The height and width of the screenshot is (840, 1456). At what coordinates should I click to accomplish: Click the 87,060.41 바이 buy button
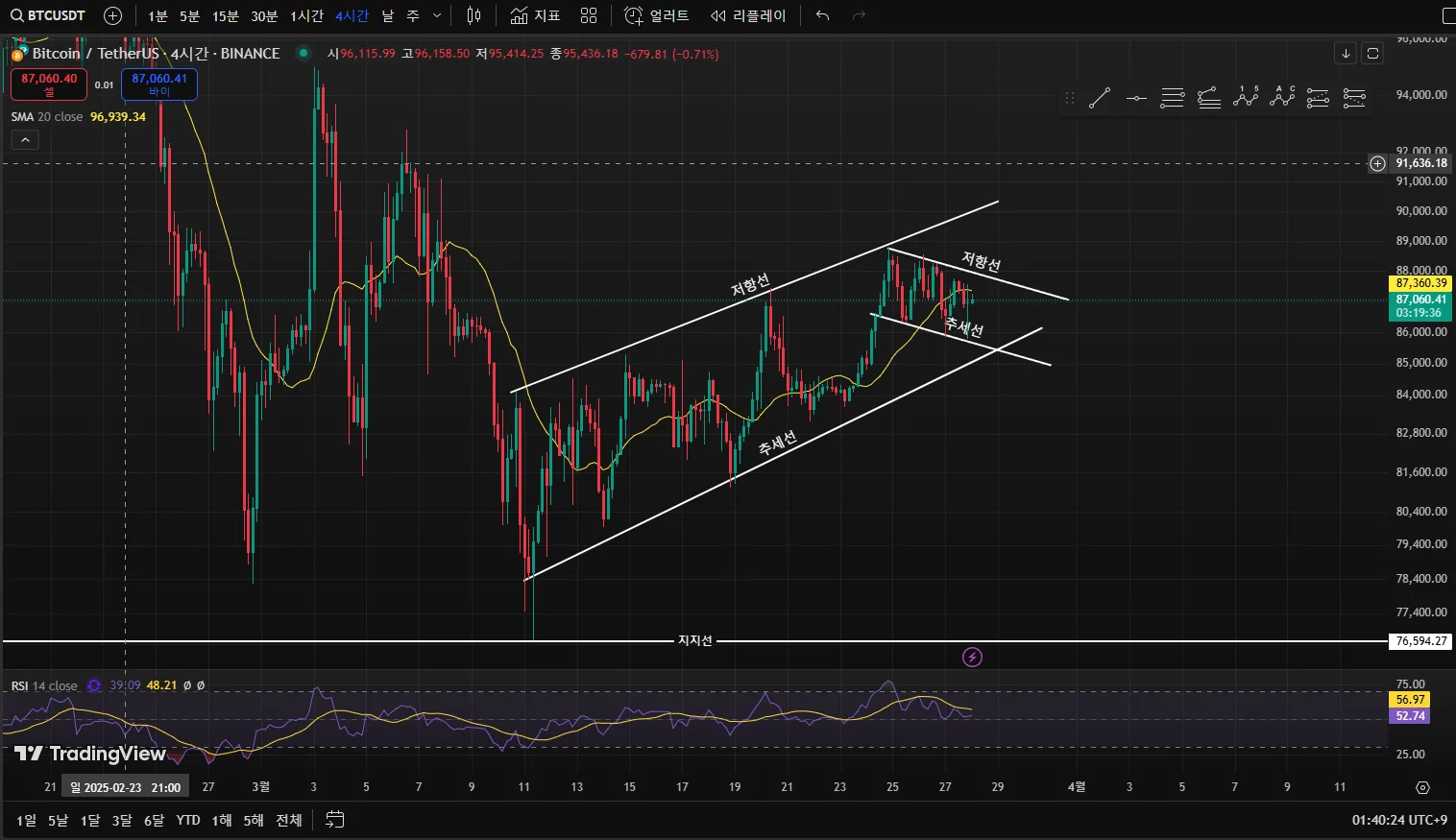159,84
